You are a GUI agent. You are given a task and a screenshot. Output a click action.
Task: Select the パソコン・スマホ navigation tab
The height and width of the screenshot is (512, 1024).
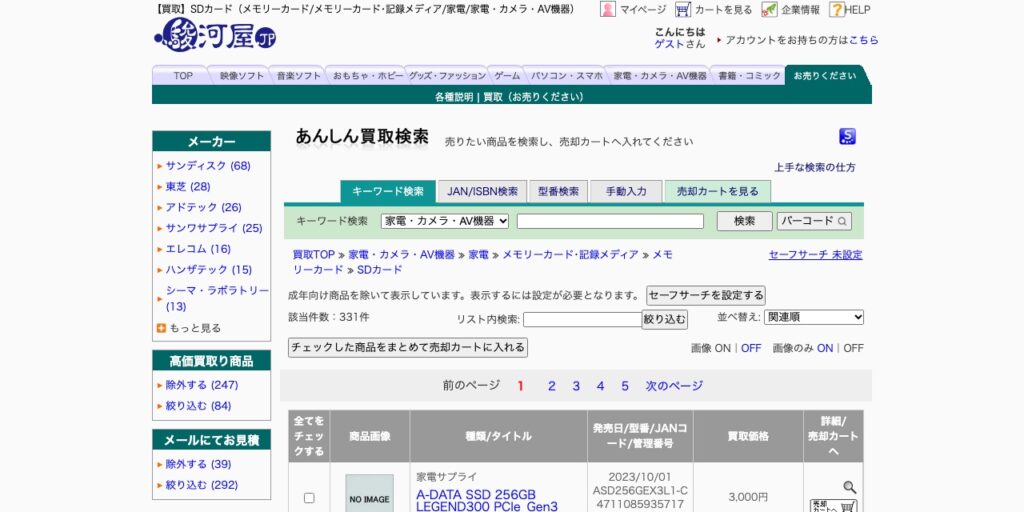click(567, 76)
